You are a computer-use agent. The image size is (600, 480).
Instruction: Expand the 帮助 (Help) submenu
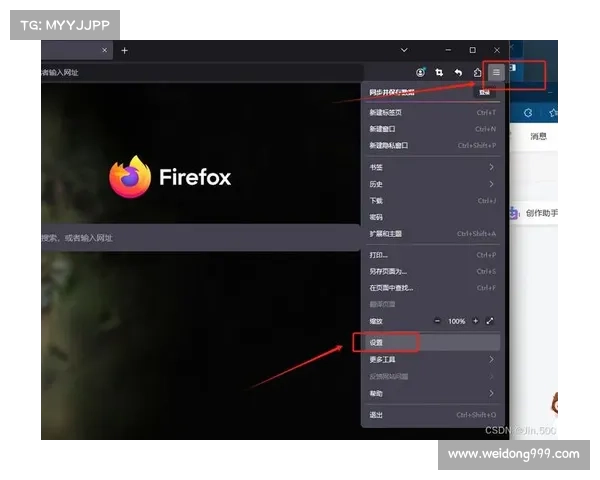coord(432,393)
